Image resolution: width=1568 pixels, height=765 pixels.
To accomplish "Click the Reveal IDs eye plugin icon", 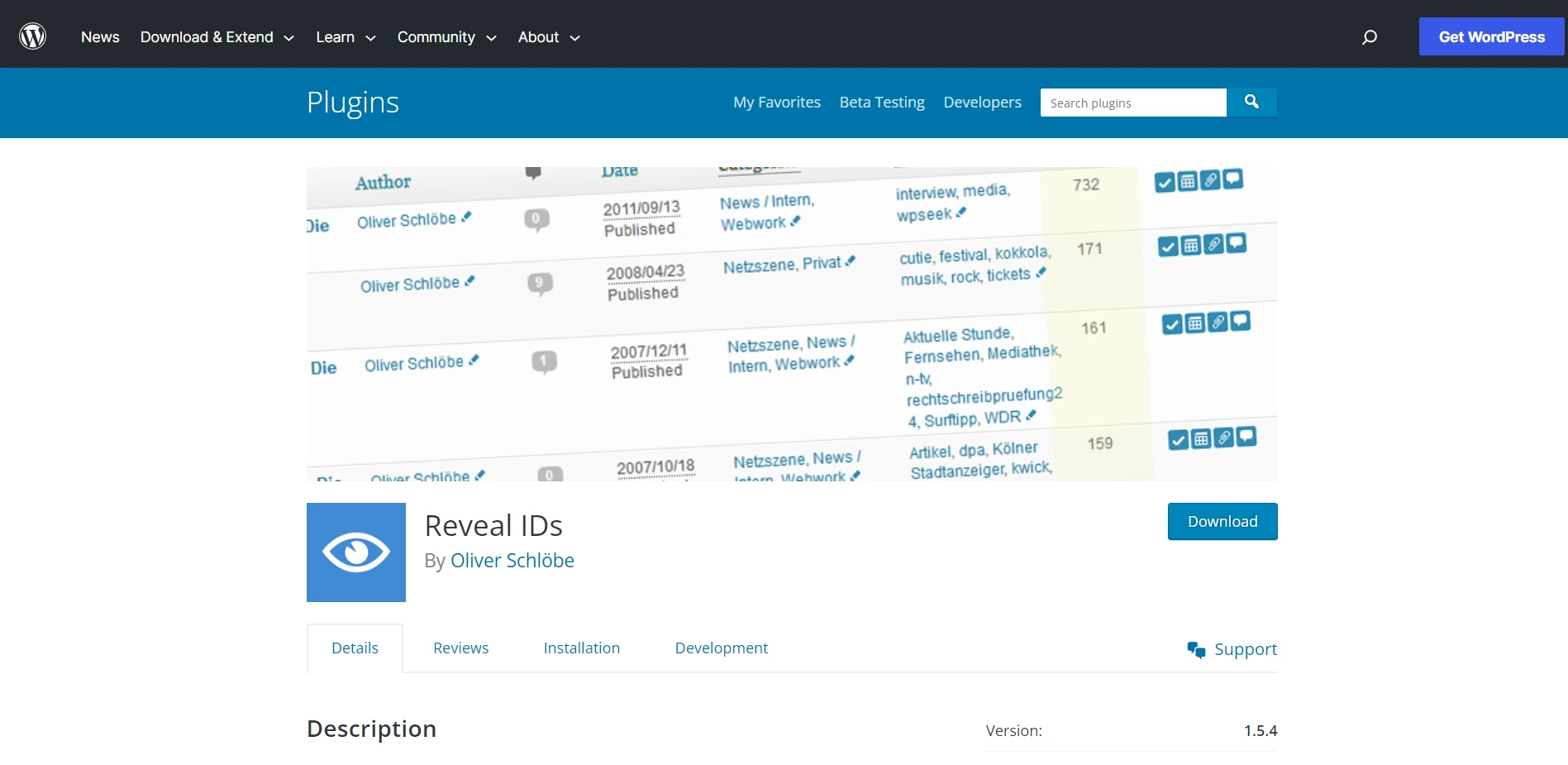I will coord(356,552).
